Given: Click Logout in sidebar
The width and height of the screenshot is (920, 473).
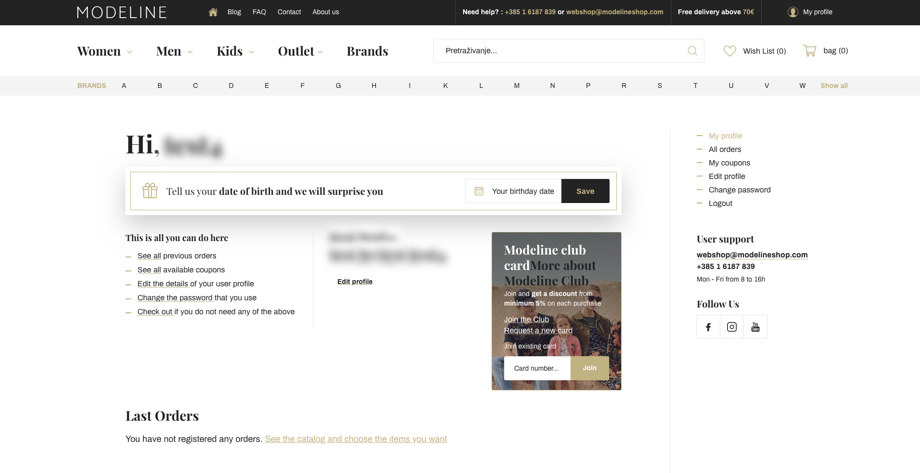Looking at the screenshot, I should (720, 204).
